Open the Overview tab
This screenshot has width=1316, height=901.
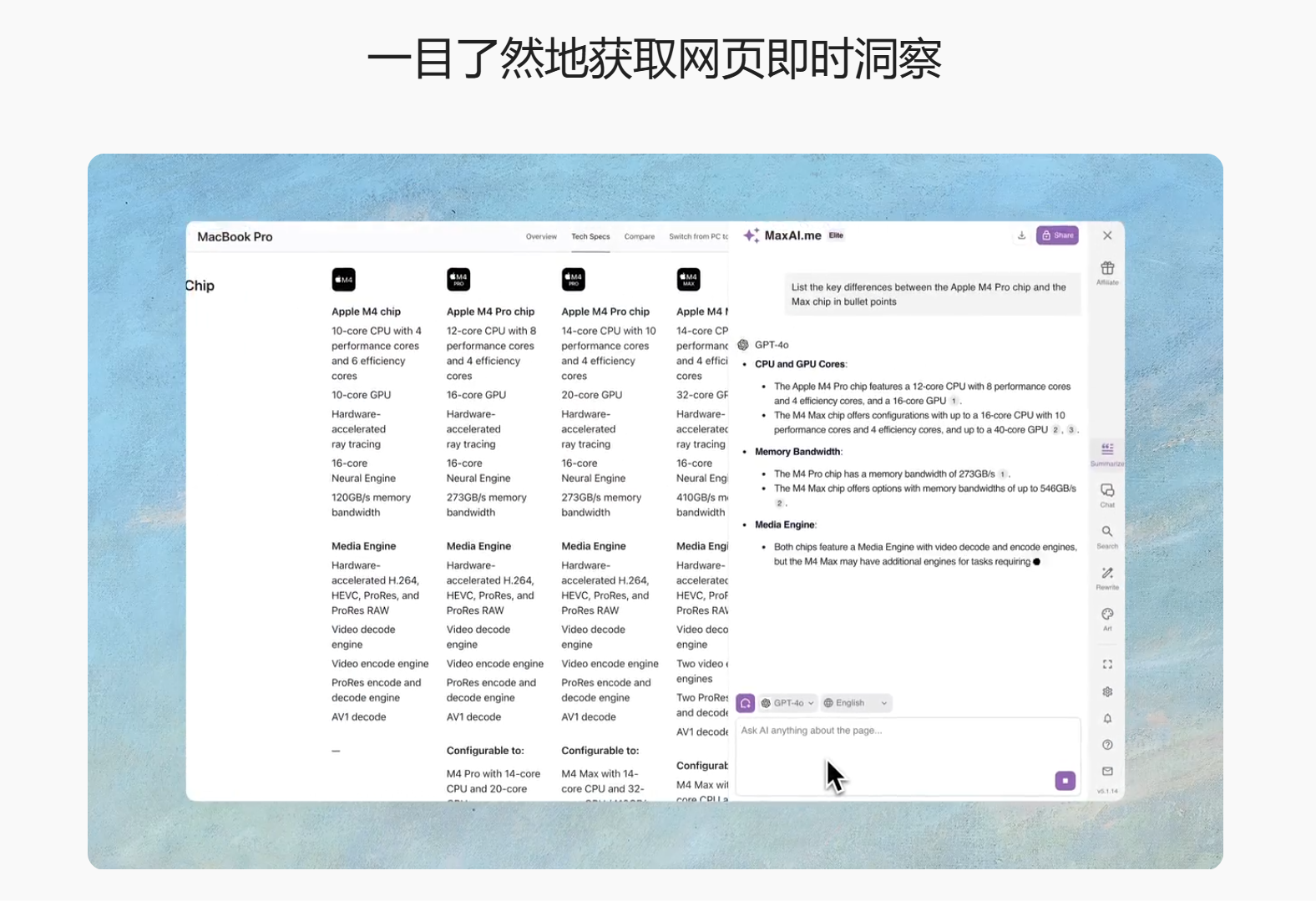pos(541,237)
